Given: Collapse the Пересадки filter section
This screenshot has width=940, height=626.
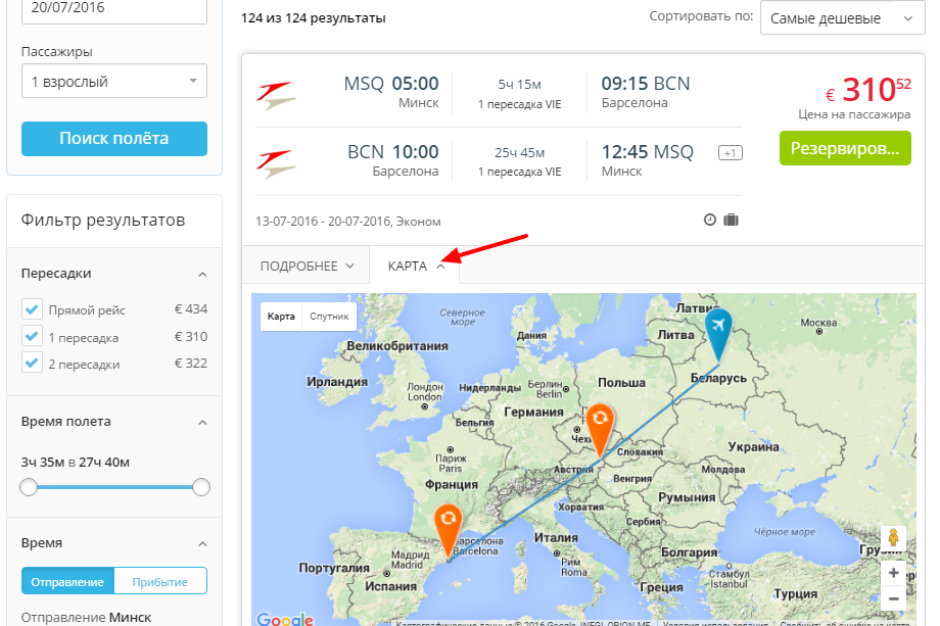Looking at the screenshot, I should [202, 274].
